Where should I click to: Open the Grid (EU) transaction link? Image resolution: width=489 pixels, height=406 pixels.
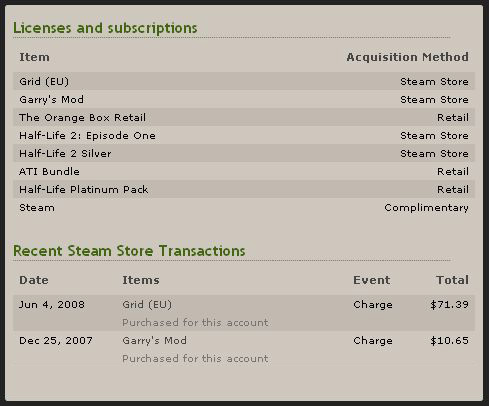tap(147, 305)
